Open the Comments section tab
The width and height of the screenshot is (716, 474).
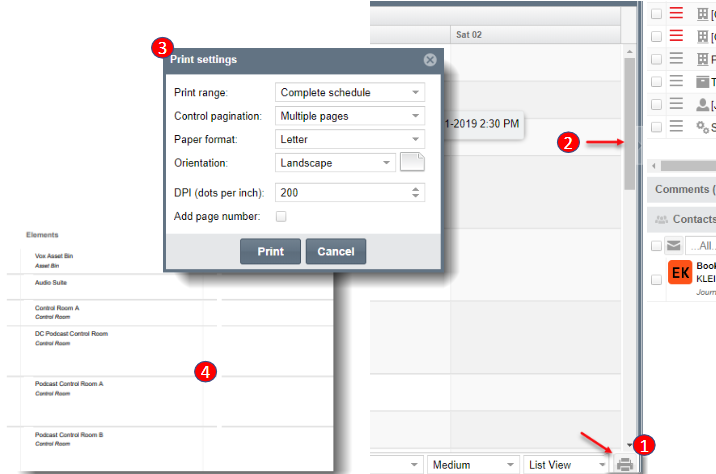coord(682,190)
